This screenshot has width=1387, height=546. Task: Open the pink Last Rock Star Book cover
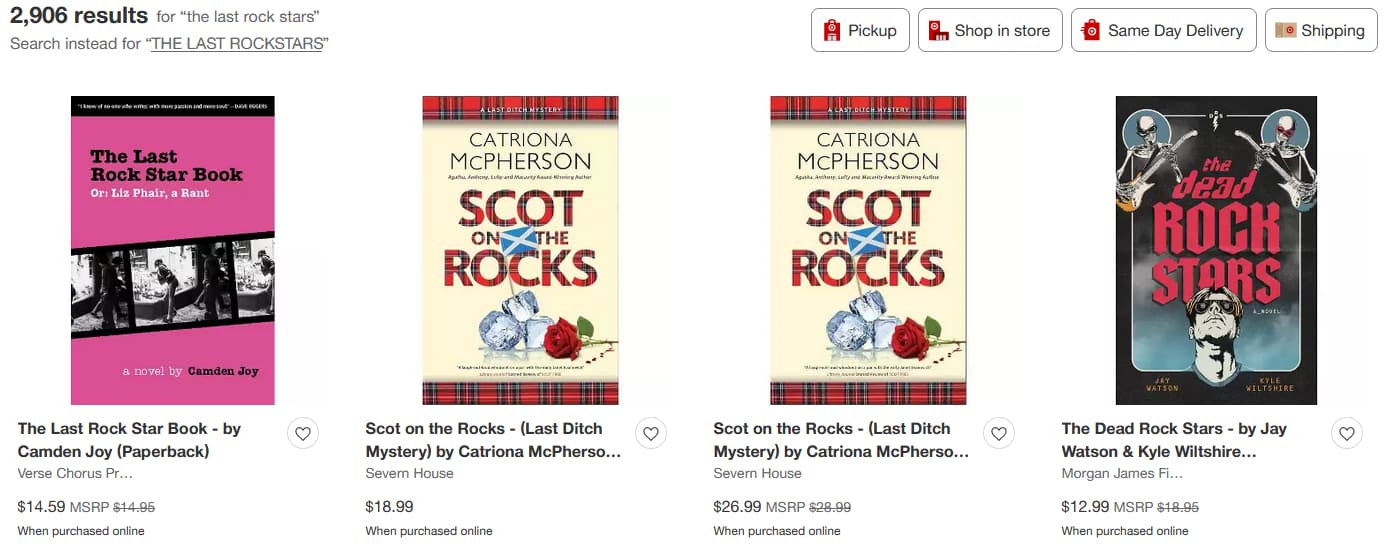coord(173,250)
